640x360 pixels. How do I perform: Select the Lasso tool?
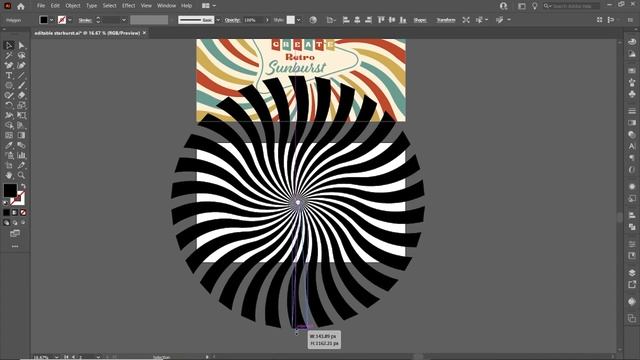(x=21, y=55)
